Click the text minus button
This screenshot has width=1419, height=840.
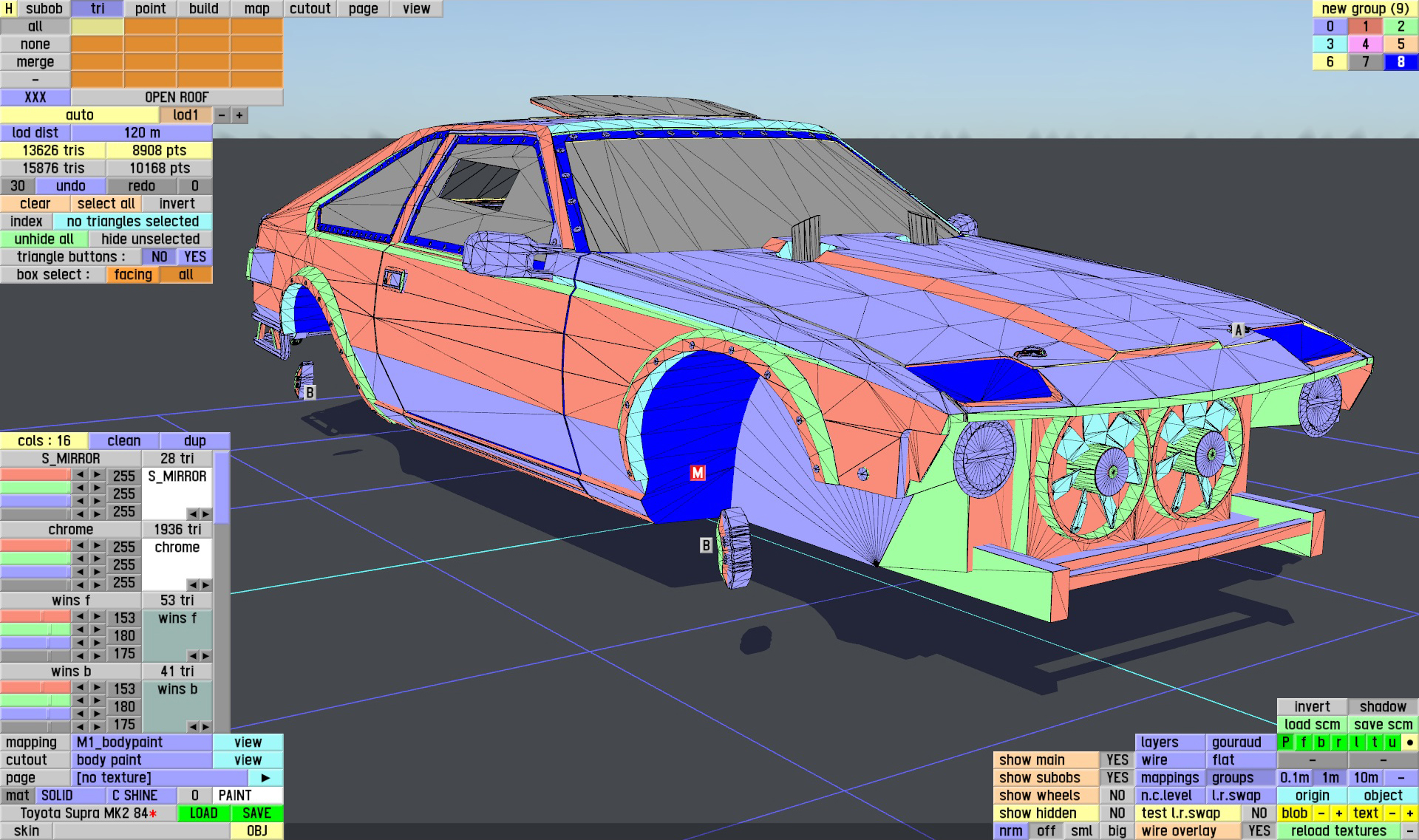coord(1392,813)
